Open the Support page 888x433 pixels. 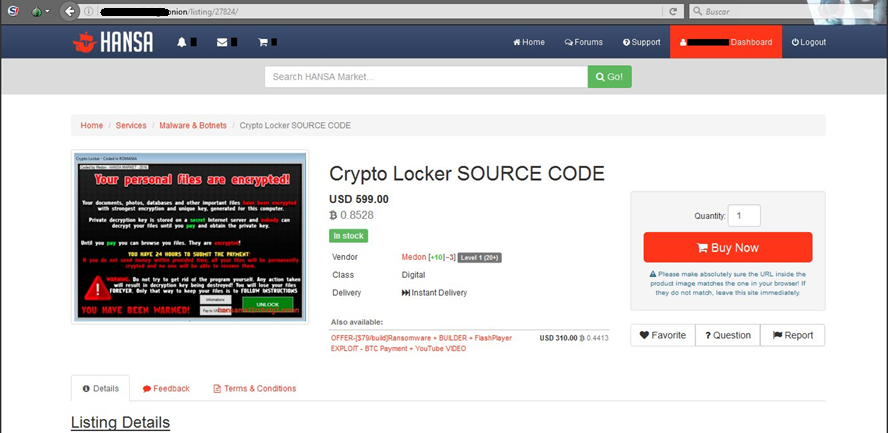tap(642, 42)
